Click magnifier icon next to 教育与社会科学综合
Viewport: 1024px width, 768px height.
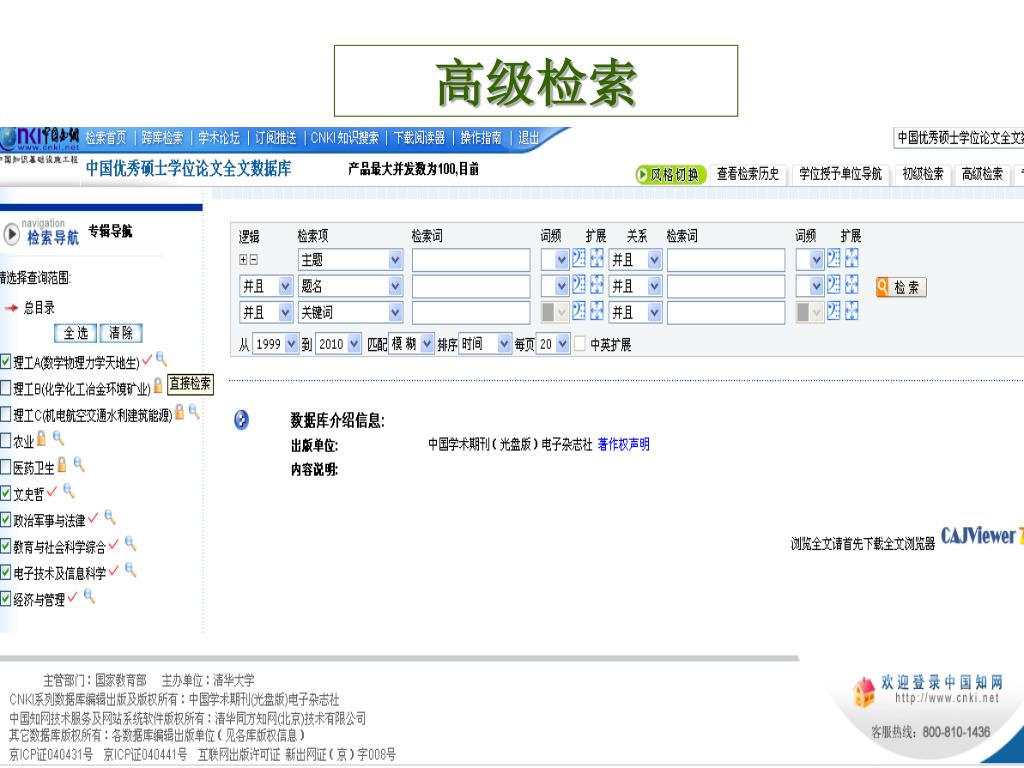click(130, 543)
